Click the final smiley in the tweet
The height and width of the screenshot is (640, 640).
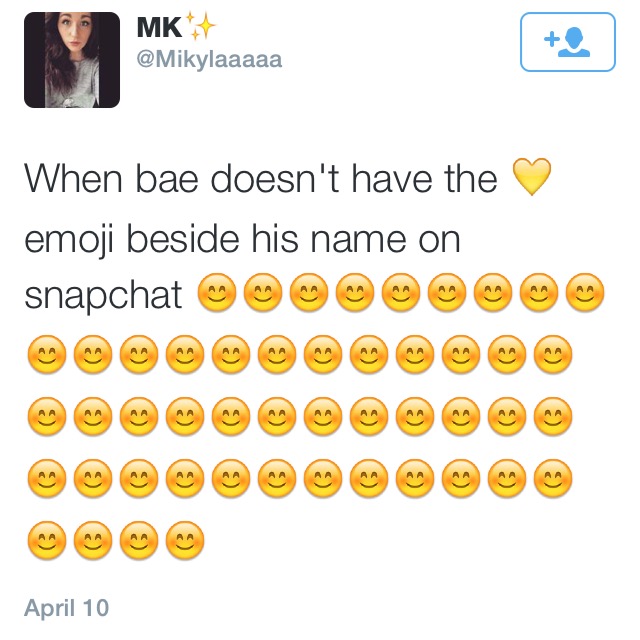pos(185,540)
